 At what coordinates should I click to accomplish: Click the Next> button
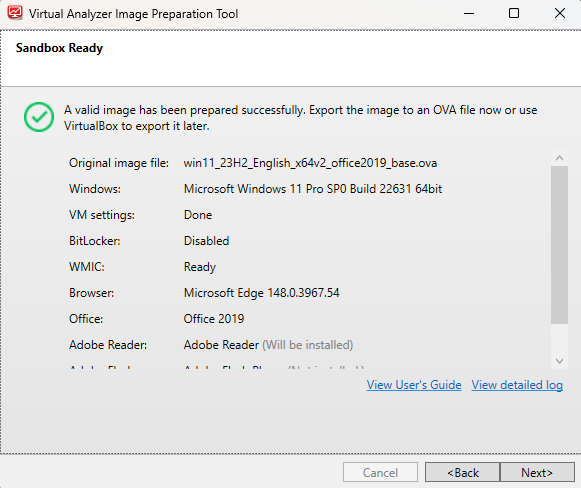[x=537, y=472]
